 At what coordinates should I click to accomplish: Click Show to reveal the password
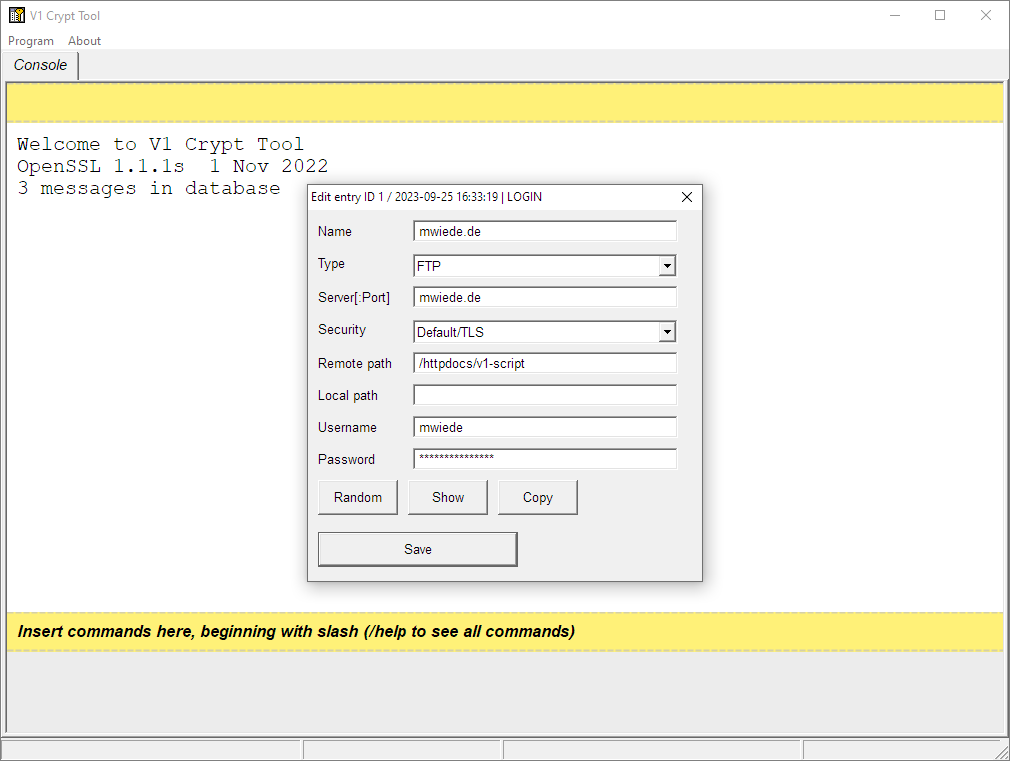(x=448, y=497)
